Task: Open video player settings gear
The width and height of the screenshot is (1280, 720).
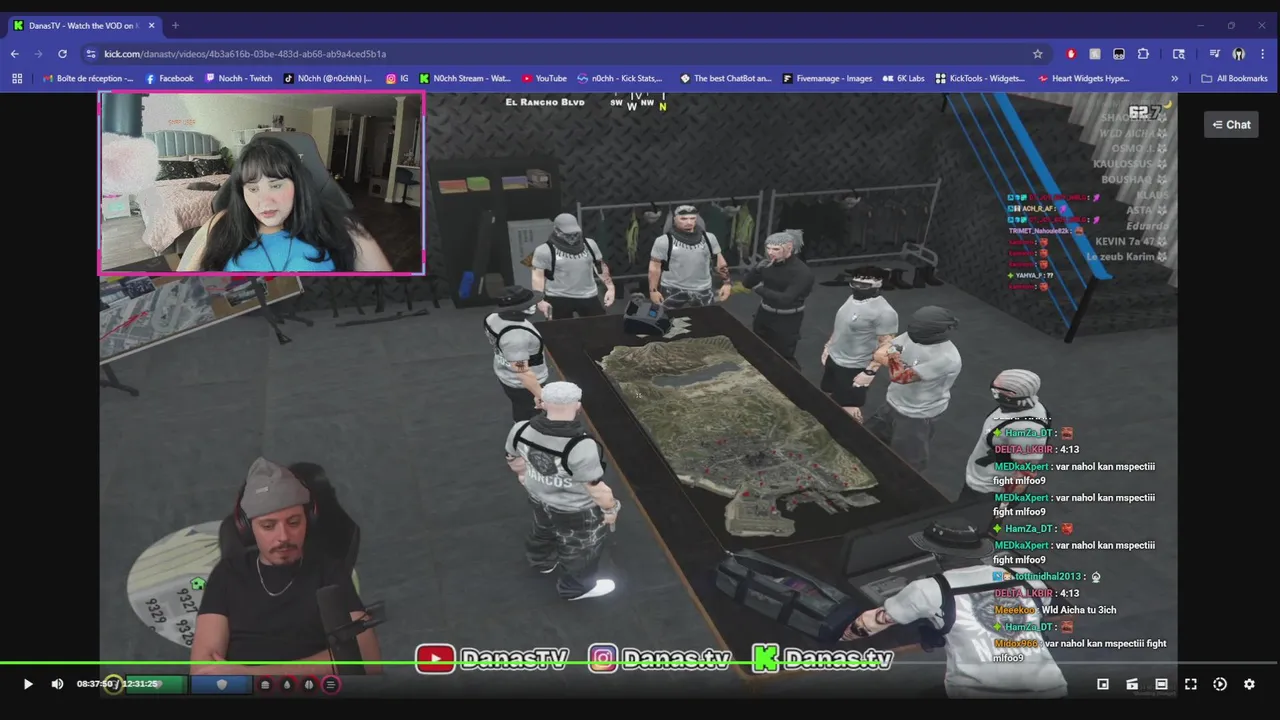Action: tap(1249, 684)
